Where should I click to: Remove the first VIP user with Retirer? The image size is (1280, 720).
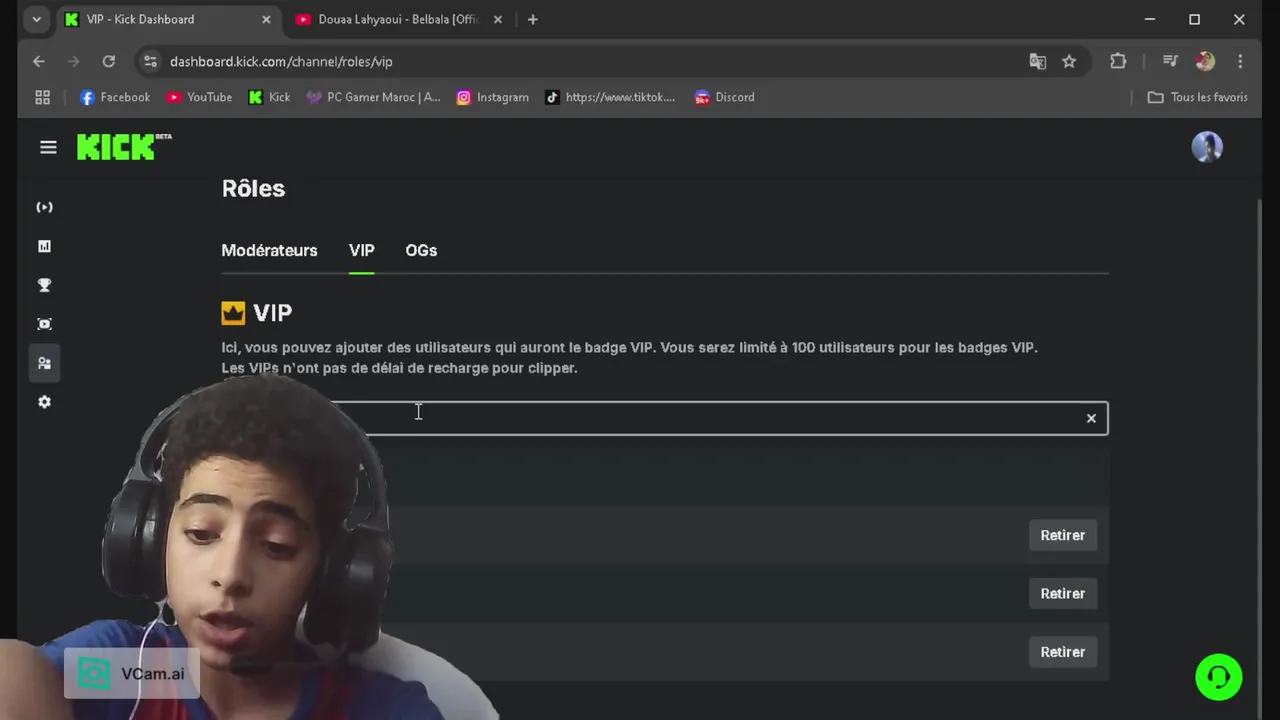pyautogui.click(x=1062, y=535)
